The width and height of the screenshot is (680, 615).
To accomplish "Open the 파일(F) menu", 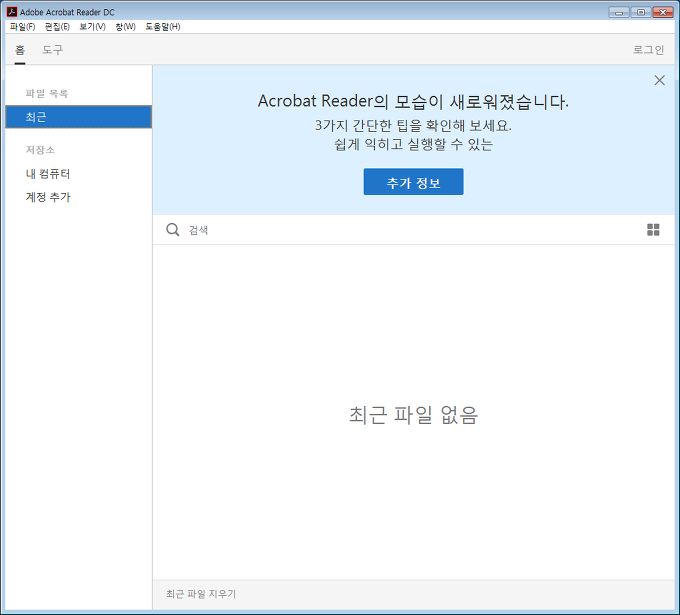I will coord(23,27).
